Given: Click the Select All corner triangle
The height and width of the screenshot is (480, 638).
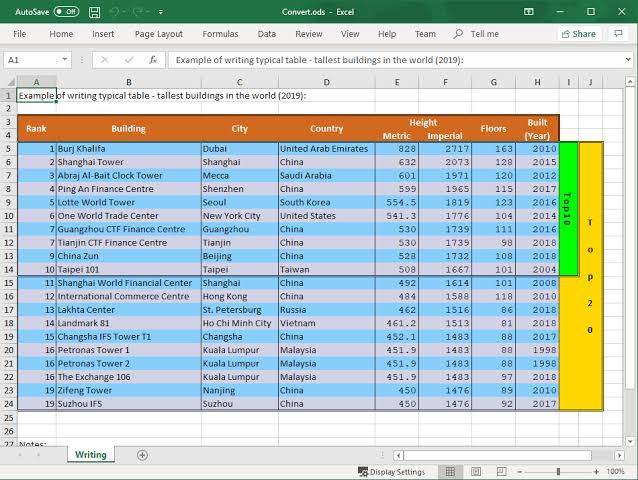Looking at the screenshot, I should [11, 82].
